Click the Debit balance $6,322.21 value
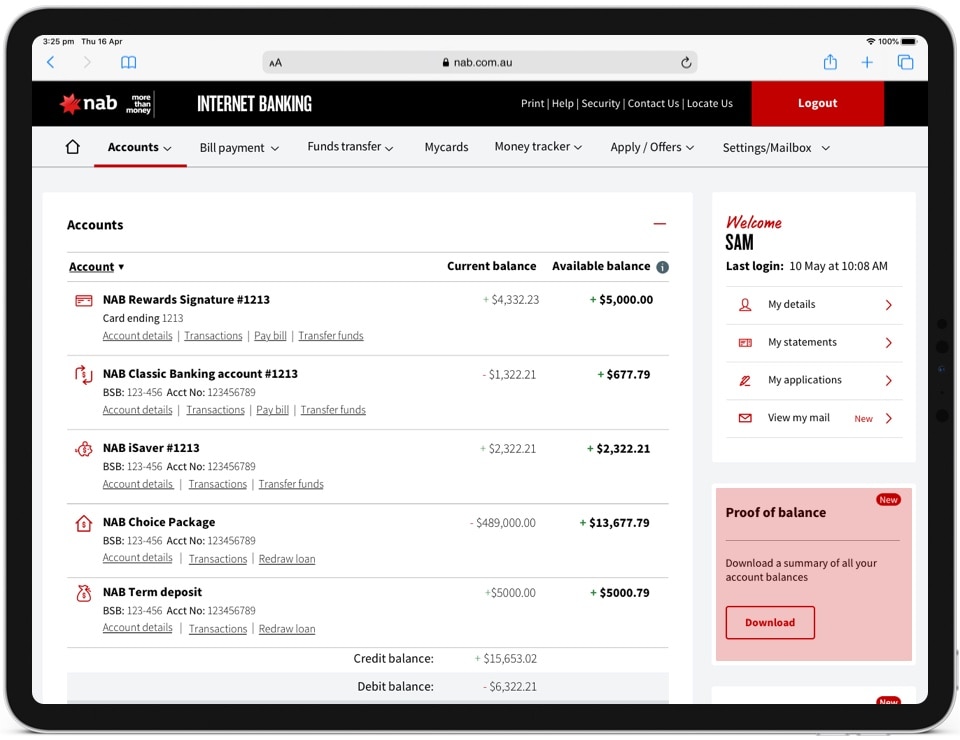 pyautogui.click(x=509, y=687)
